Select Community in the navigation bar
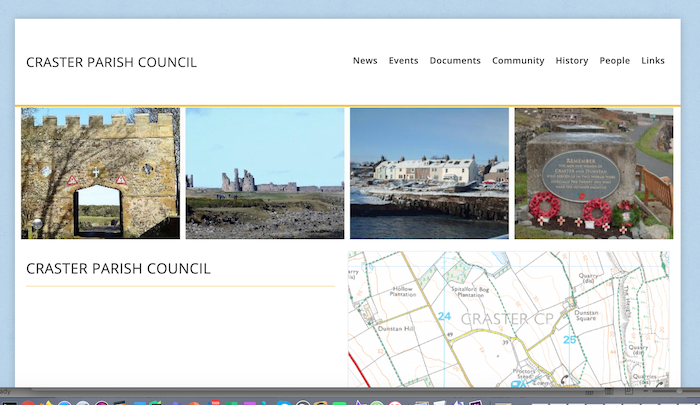 (x=518, y=61)
